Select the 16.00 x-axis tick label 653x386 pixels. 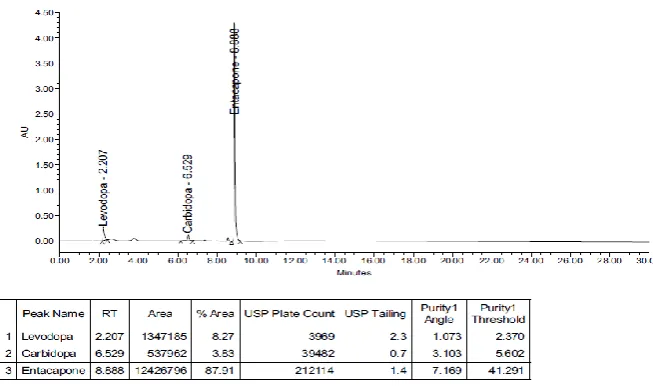(x=374, y=261)
